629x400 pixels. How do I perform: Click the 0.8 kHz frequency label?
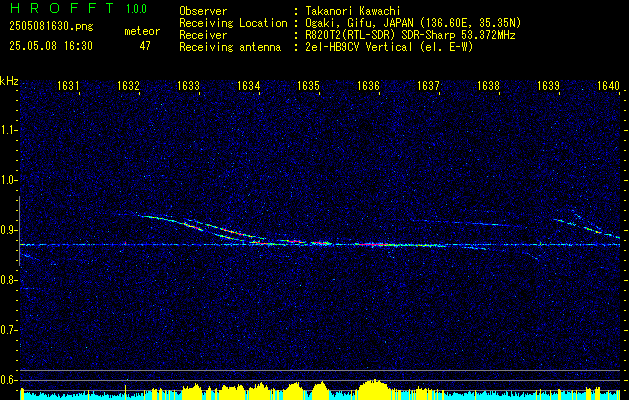pos(7,280)
